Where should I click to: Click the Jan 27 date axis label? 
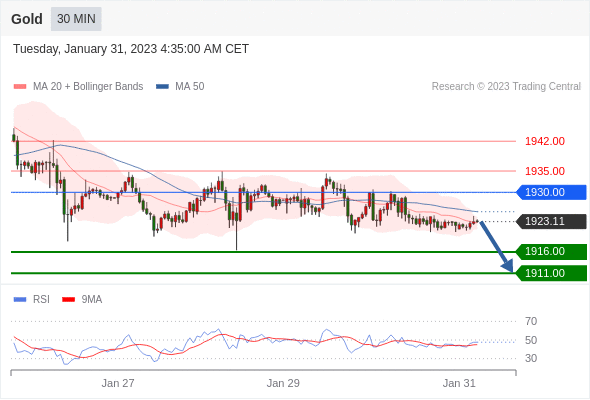point(118,383)
